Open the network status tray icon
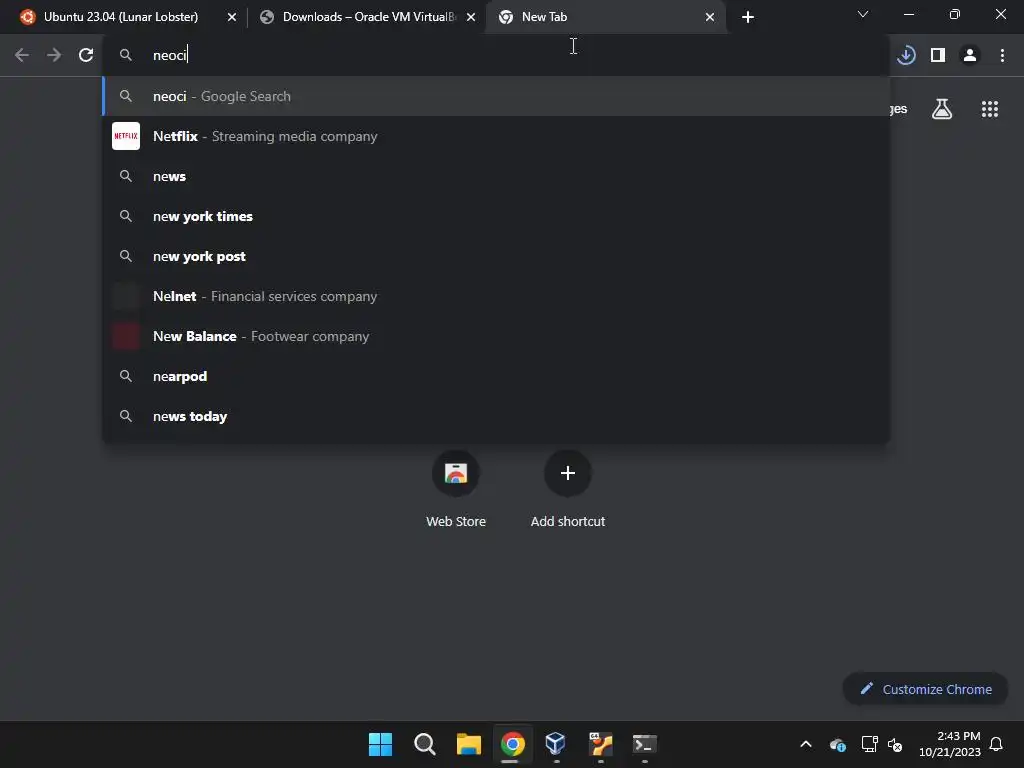Image resolution: width=1024 pixels, height=768 pixels. (869, 744)
